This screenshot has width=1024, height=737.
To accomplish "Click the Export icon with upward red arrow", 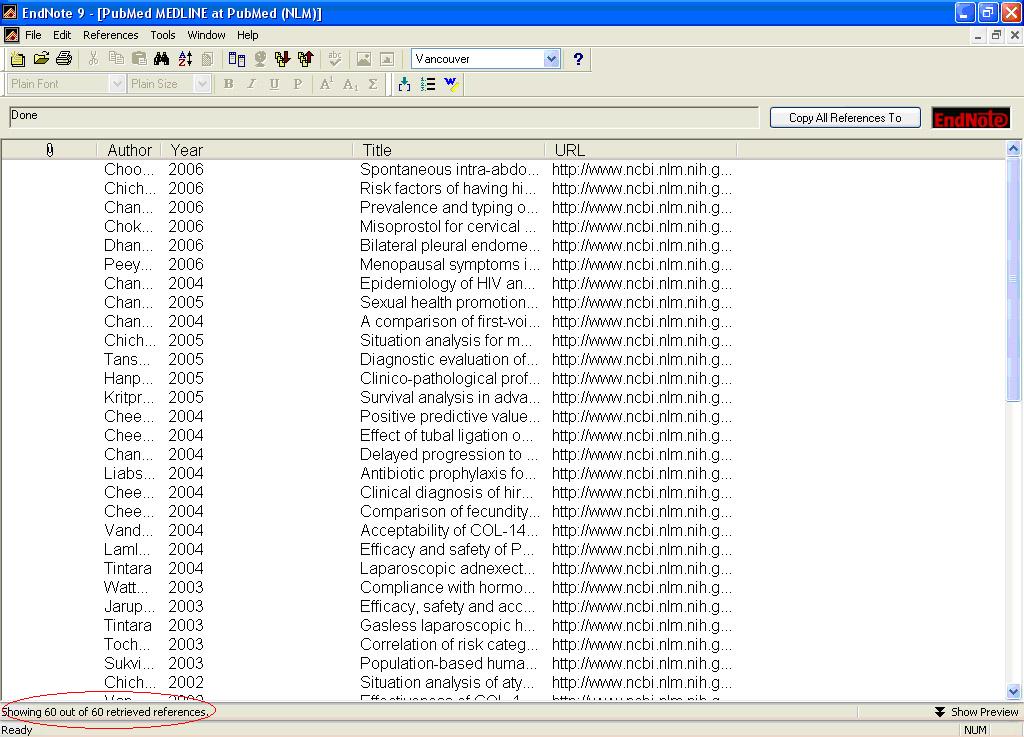I will click(306, 59).
